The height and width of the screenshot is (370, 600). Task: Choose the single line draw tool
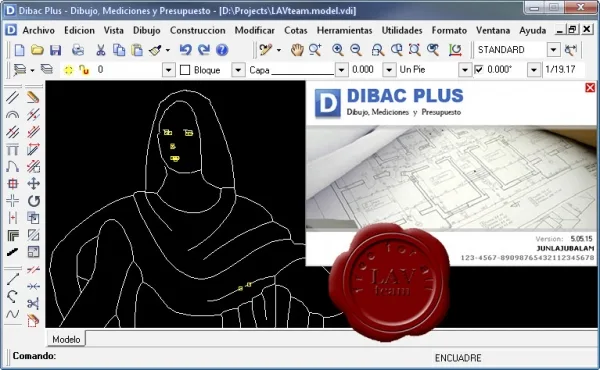click(x=13, y=279)
